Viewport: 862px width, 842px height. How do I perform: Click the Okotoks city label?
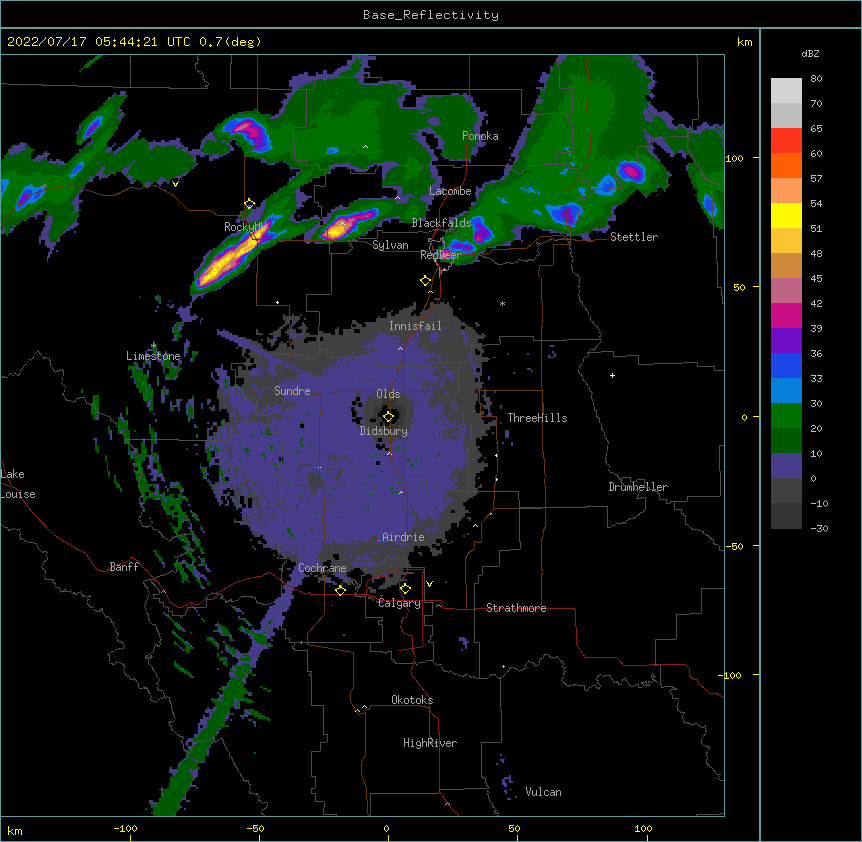click(412, 700)
